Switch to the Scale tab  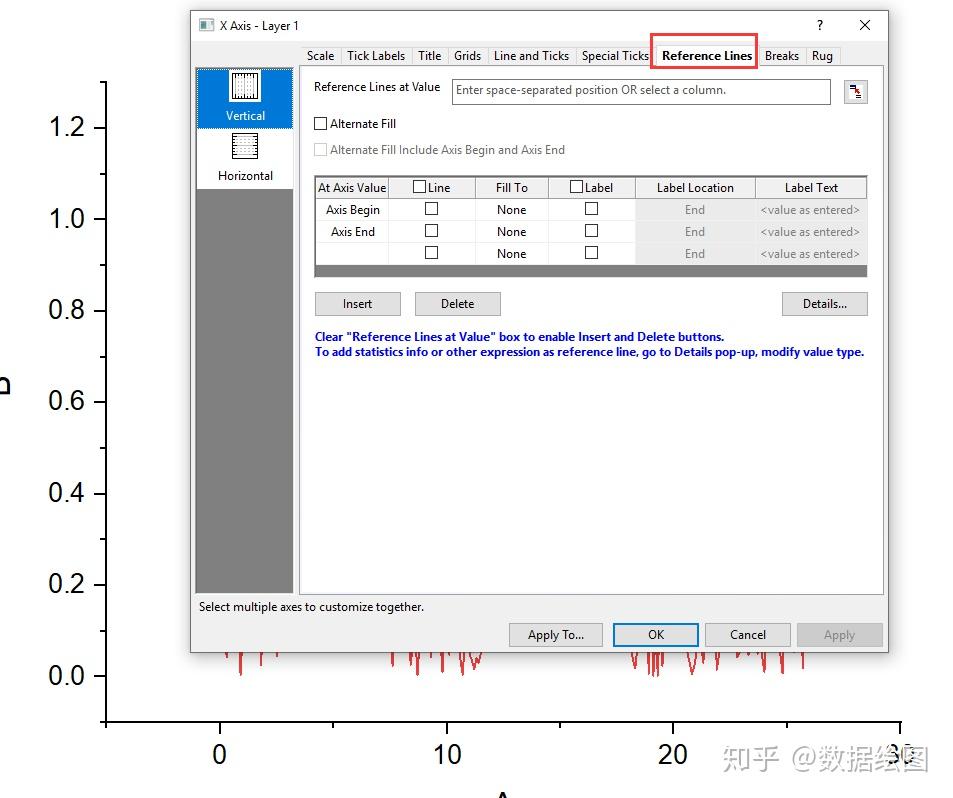point(320,56)
